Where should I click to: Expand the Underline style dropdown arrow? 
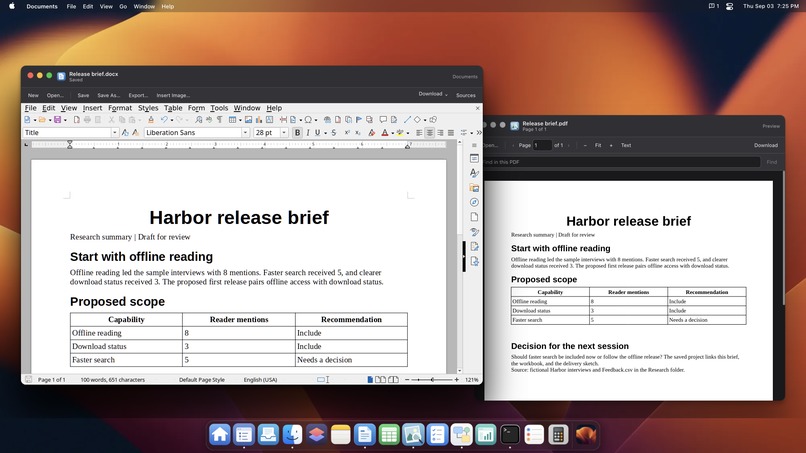click(x=325, y=133)
